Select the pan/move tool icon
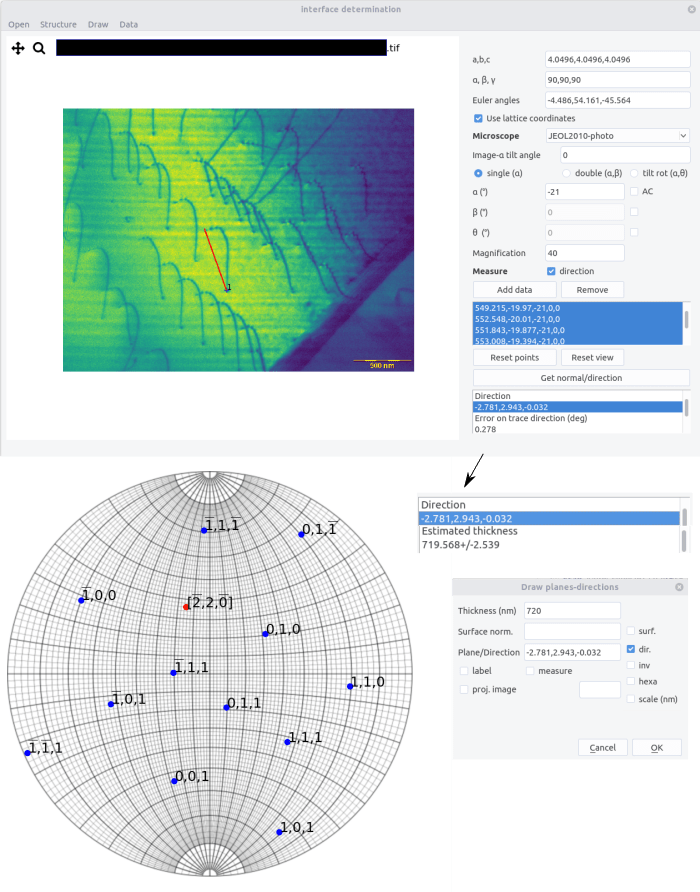Viewport: 700px width, 892px height. pyautogui.click(x=18, y=48)
